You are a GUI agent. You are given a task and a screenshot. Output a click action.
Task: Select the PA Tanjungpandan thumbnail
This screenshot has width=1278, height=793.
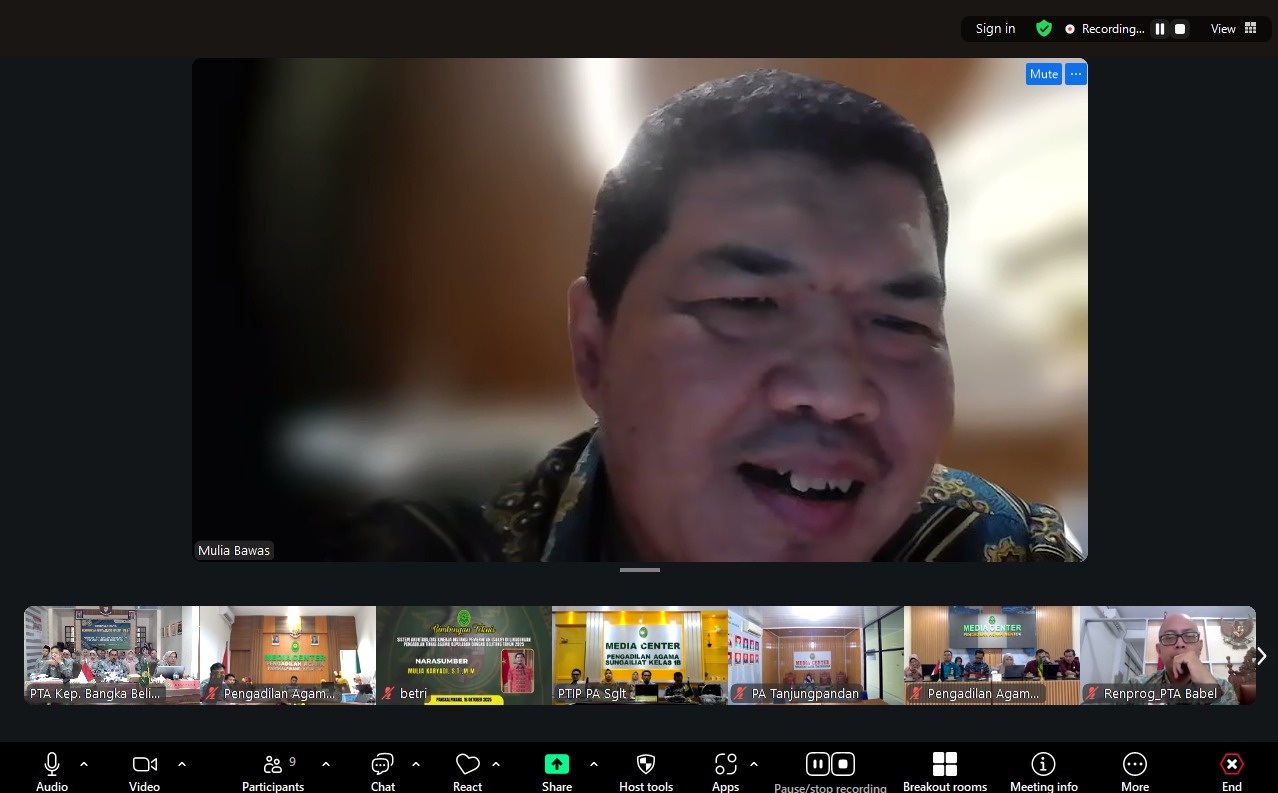point(816,655)
